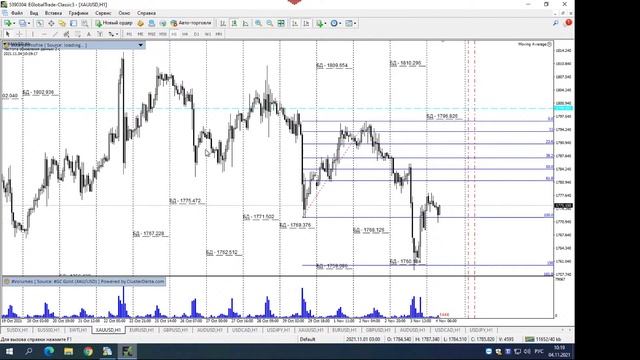The image size is (640, 360).
Task: Select the Text (A) tool
Action: [x=89, y=34]
